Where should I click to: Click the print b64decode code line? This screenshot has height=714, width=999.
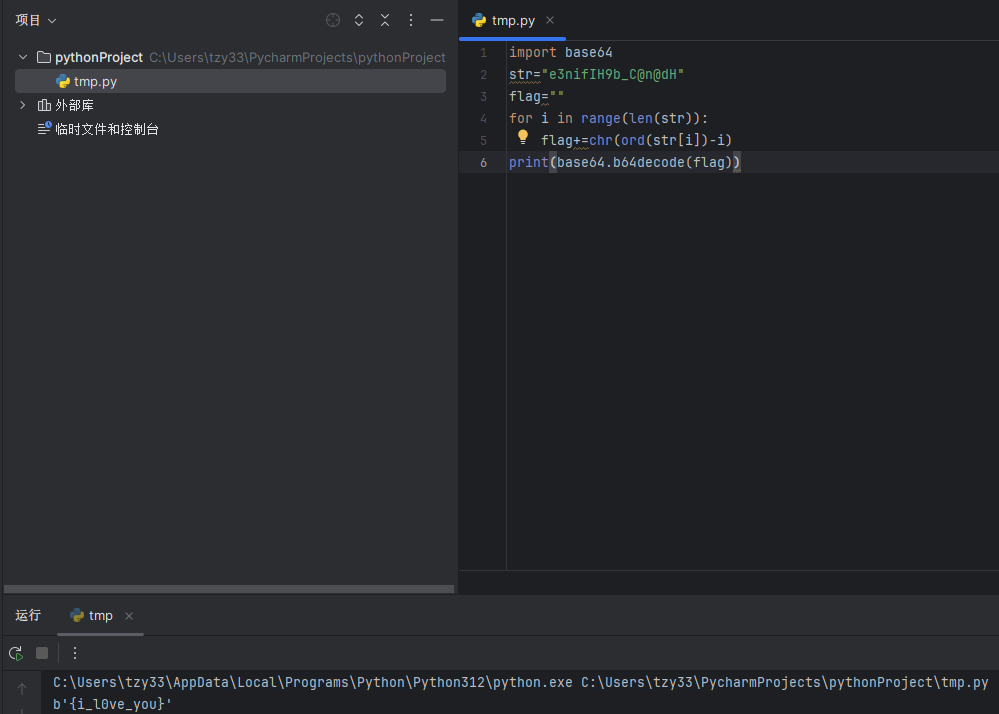coord(624,162)
